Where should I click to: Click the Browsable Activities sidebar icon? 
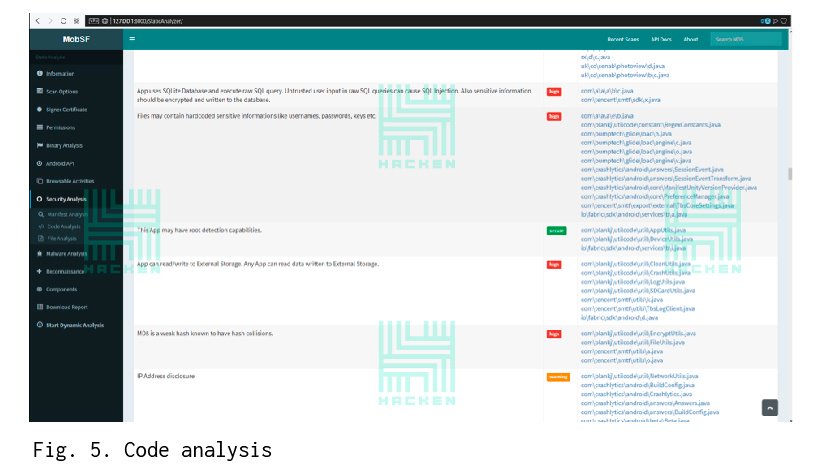click(x=40, y=181)
